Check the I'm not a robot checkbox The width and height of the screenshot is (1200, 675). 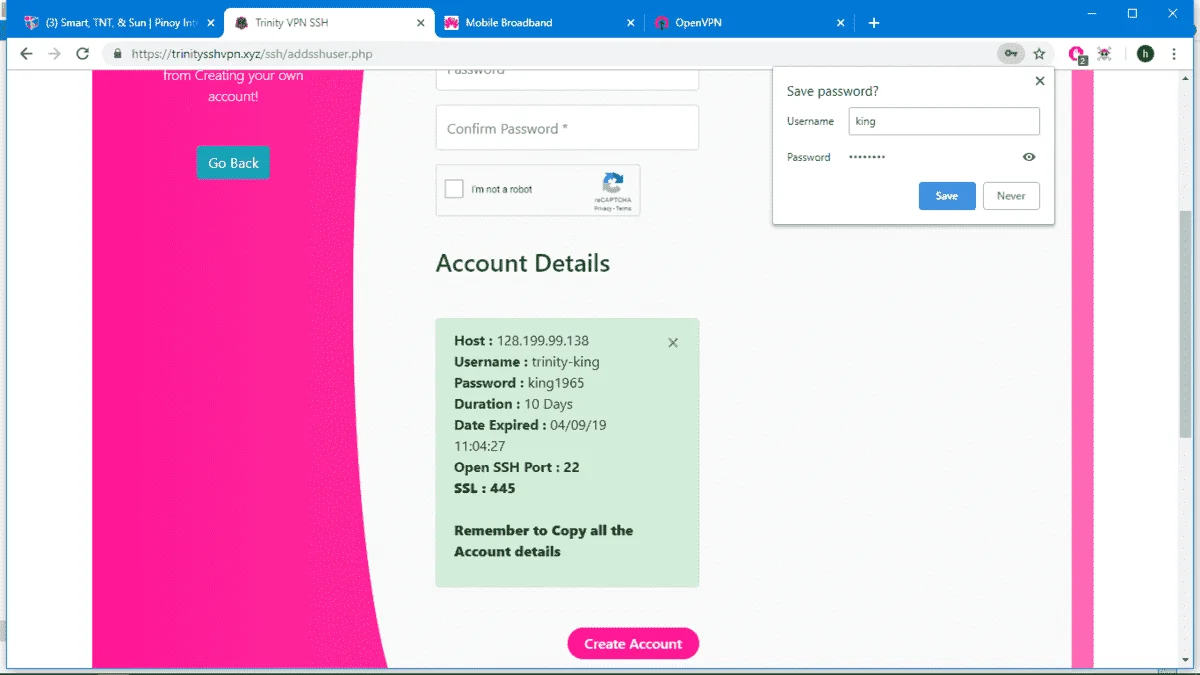(454, 189)
